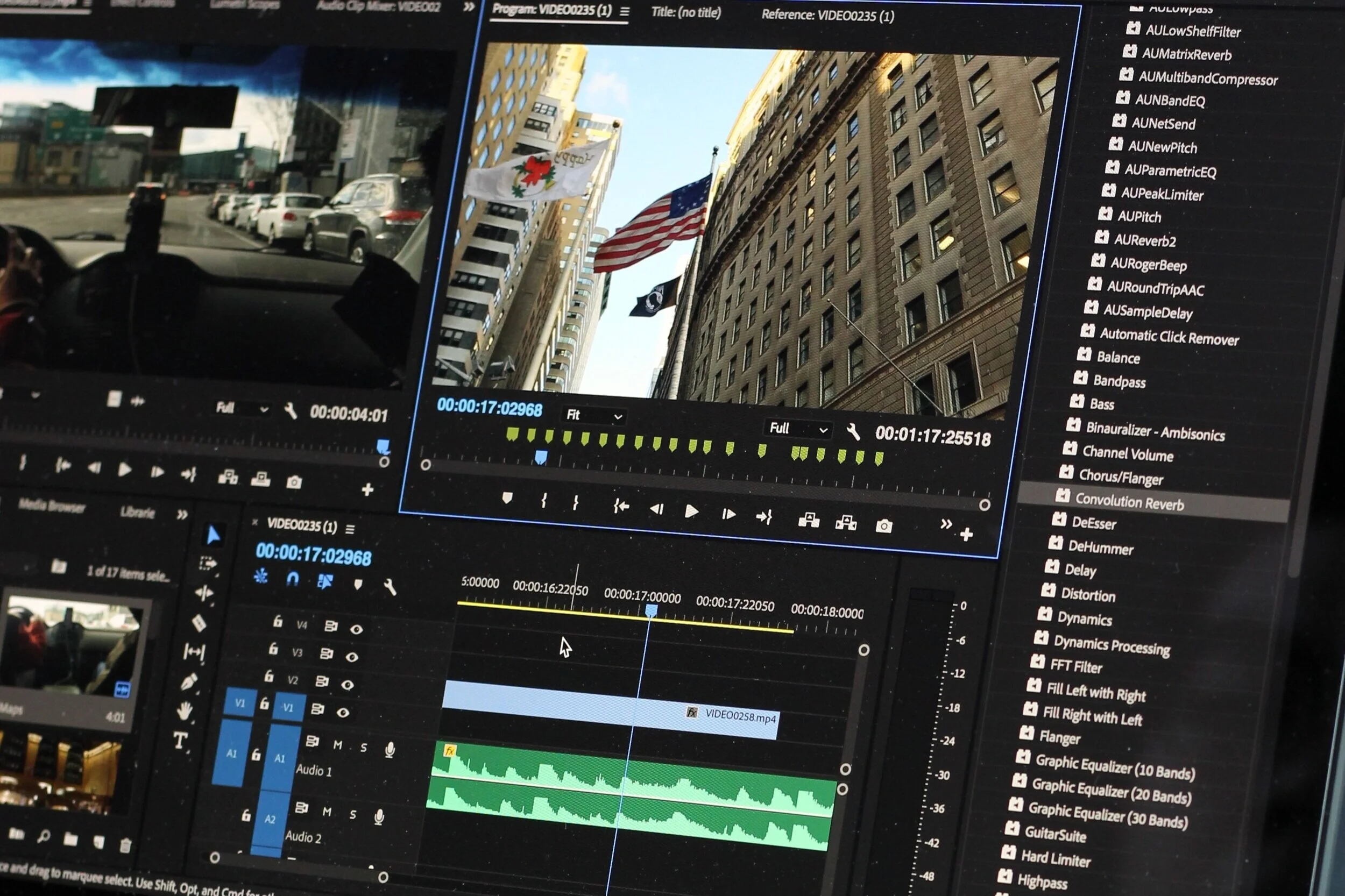Toggle the timeline Snap magnet icon
The height and width of the screenshot is (896, 1345).
point(292,579)
